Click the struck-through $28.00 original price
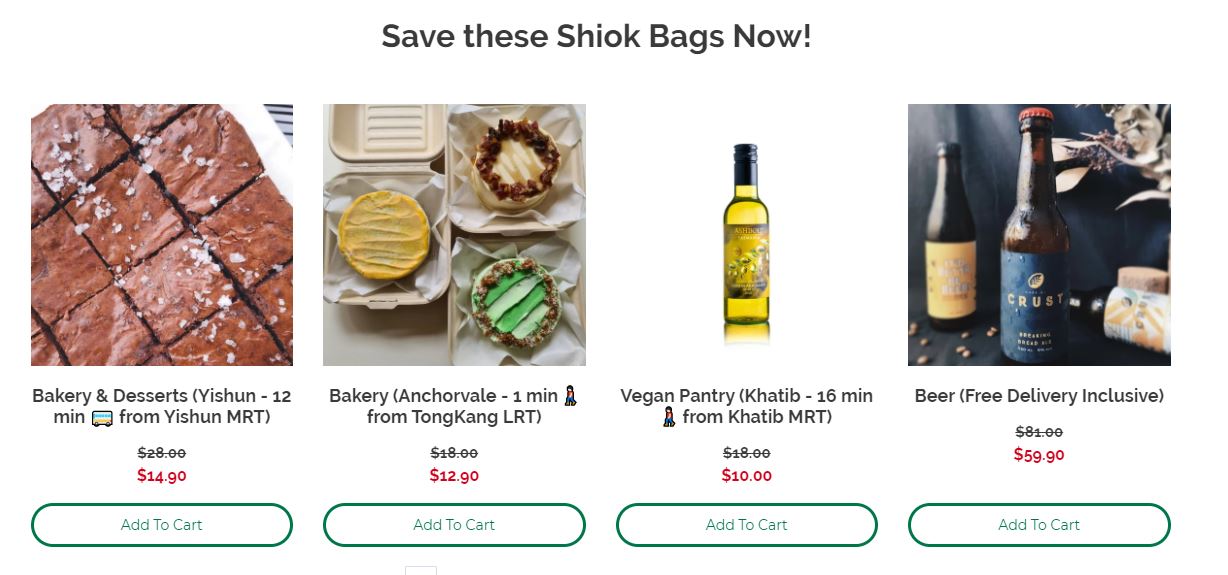 pos(162,453)
